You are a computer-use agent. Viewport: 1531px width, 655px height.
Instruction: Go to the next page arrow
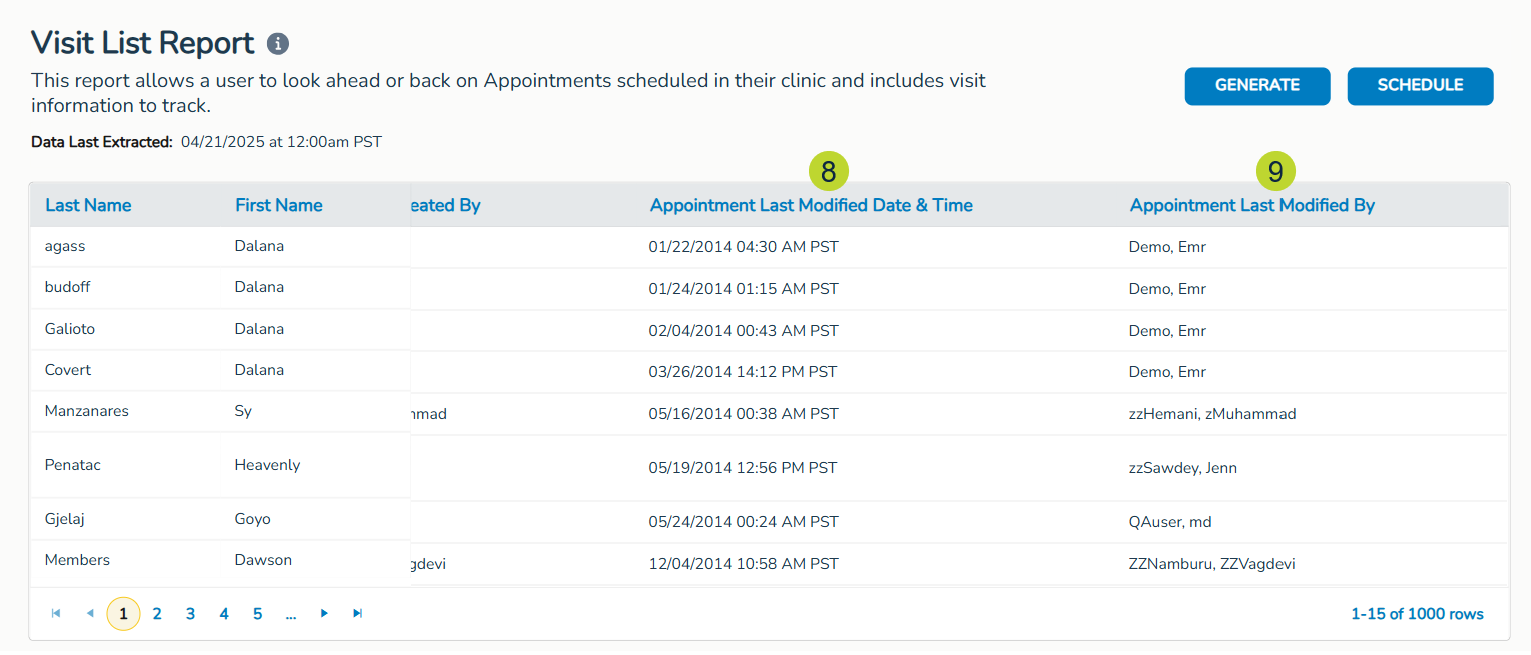pyautogui.click(x=324, y=614)
